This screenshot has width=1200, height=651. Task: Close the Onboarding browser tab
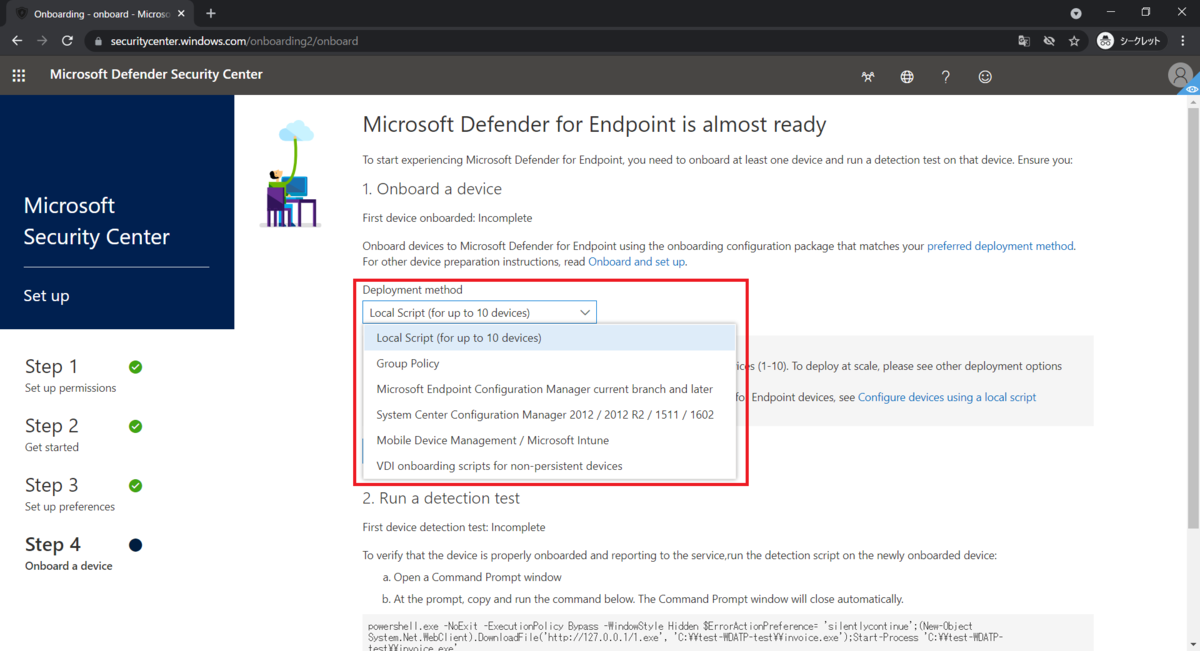coord(181,14)
